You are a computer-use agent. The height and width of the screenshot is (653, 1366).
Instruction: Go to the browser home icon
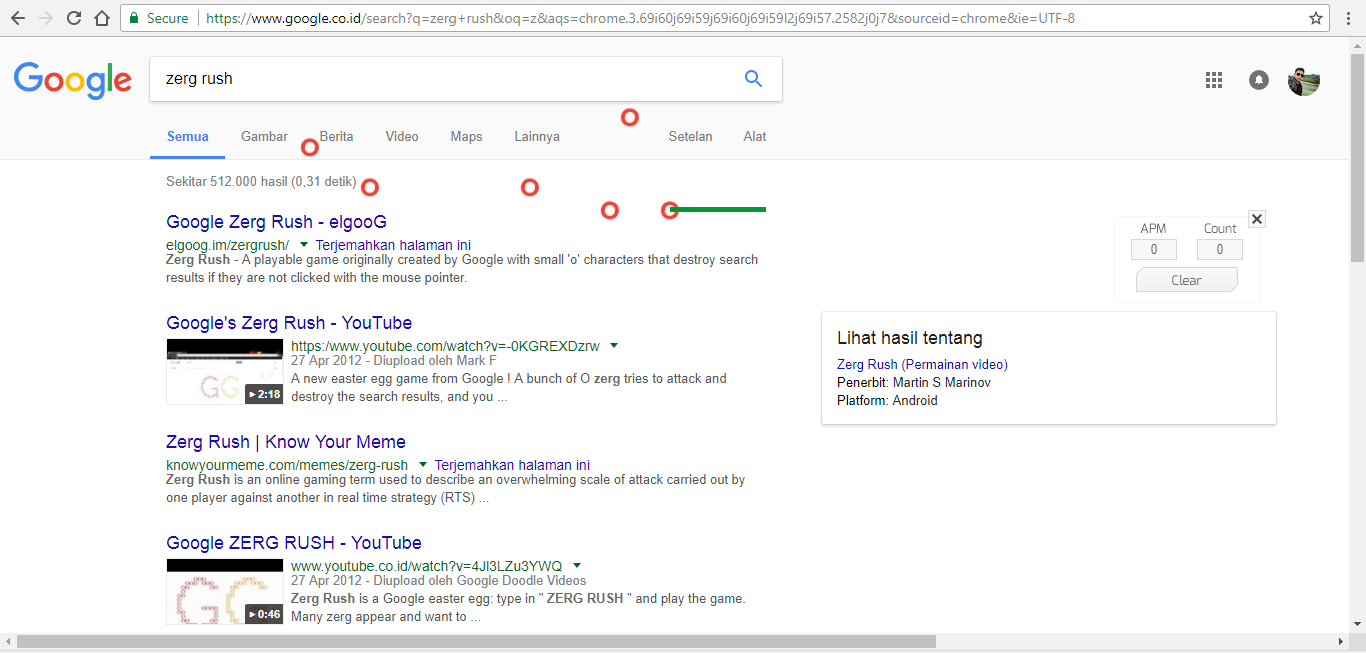102,18
